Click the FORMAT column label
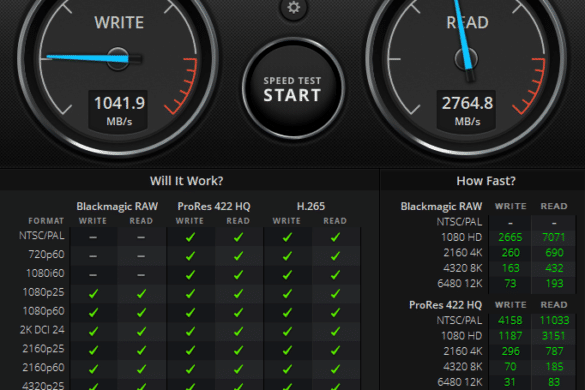 pos(46,221)
